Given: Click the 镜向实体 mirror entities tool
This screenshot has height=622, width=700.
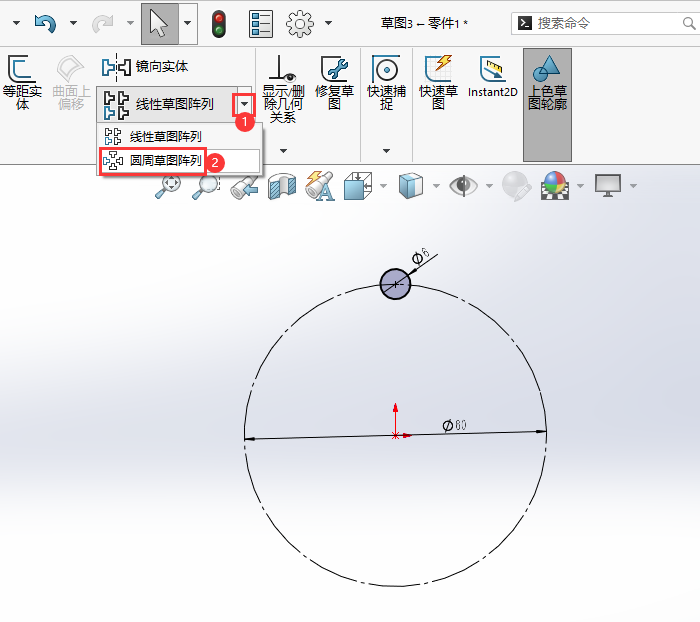Looking at the screenshot, I should click(x=145, y=67).
